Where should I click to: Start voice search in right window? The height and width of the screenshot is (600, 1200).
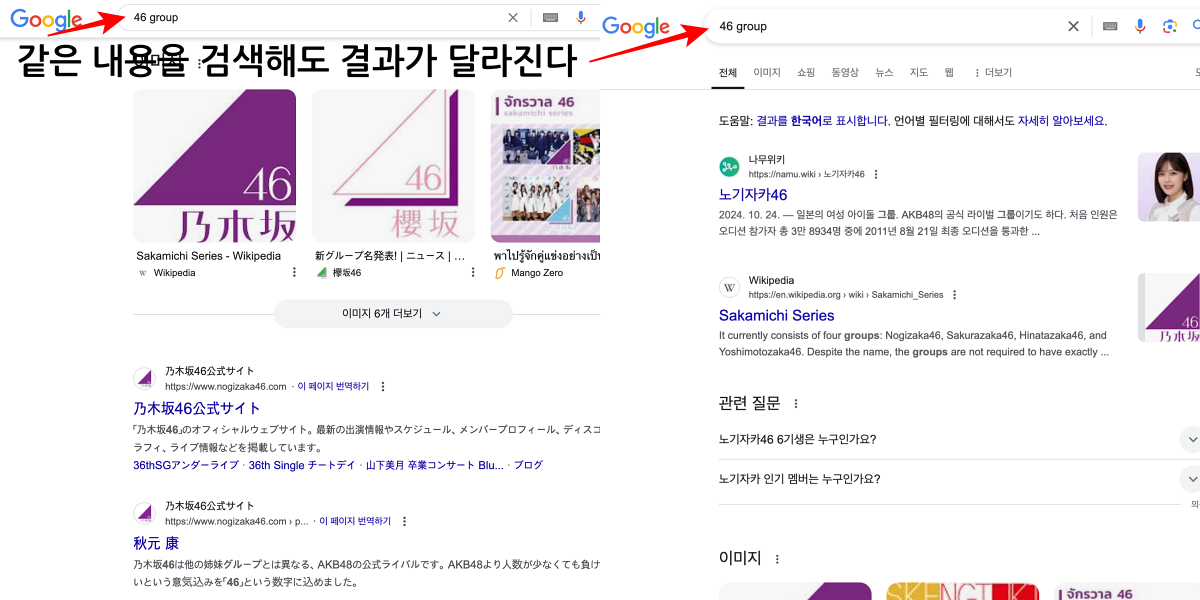click(1140, 26)
